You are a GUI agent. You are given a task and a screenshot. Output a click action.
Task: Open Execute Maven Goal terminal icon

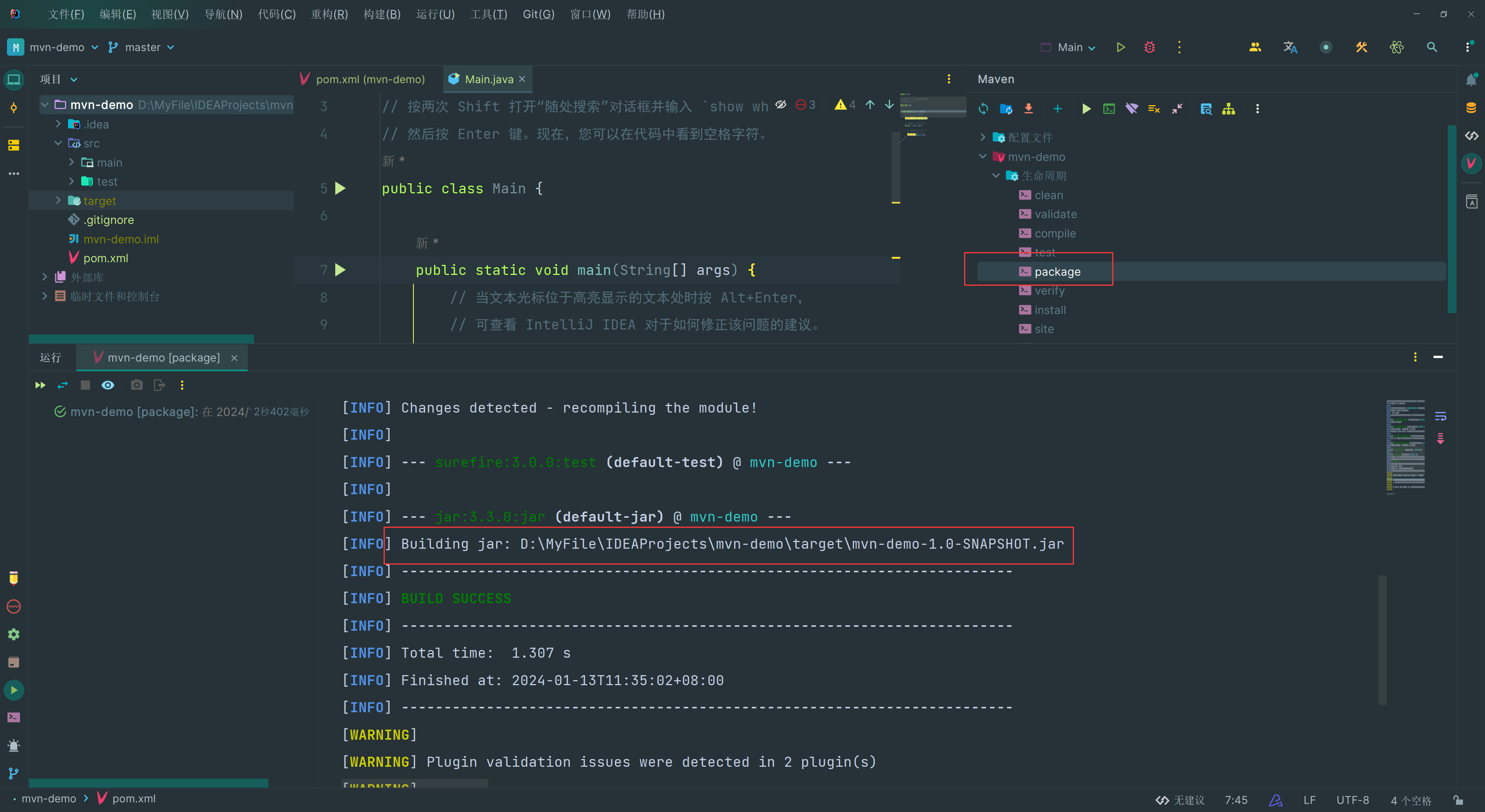(1109, 109)
